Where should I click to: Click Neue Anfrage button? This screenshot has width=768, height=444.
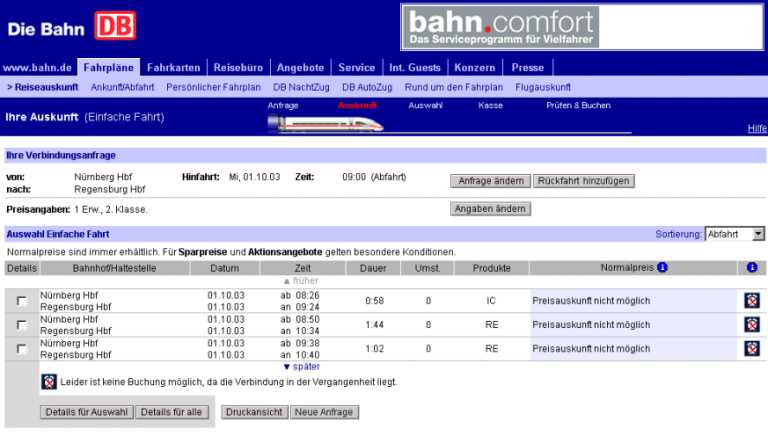[324, 412]
